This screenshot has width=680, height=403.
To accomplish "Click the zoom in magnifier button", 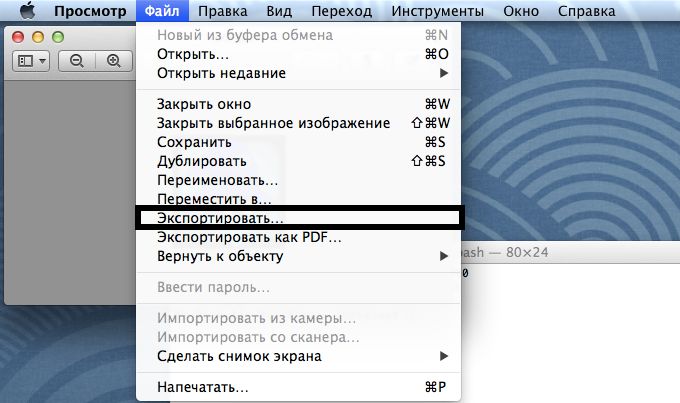I will (113, 61).
